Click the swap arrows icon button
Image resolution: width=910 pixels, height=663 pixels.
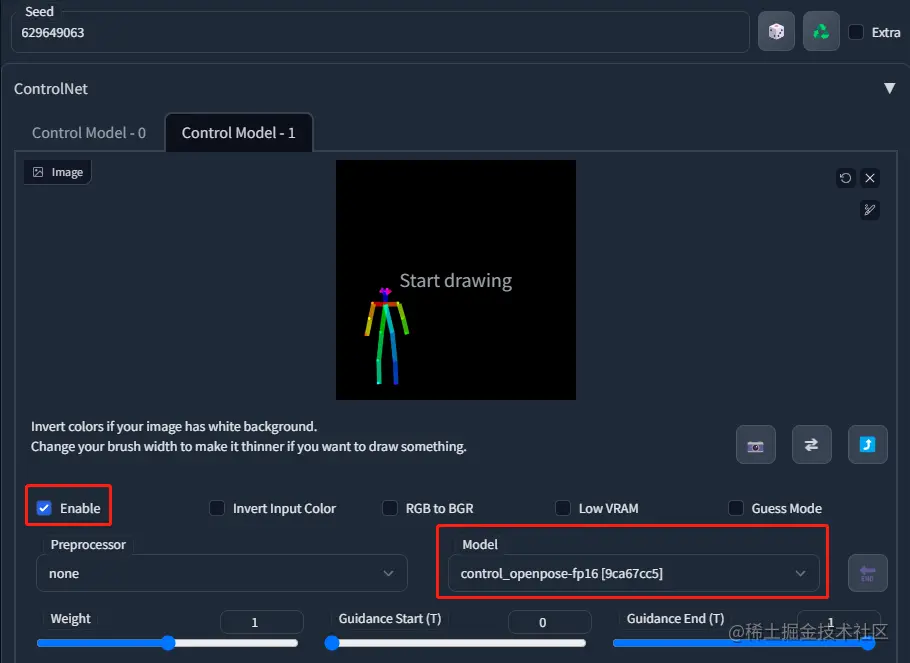click(x=811, y=445)
